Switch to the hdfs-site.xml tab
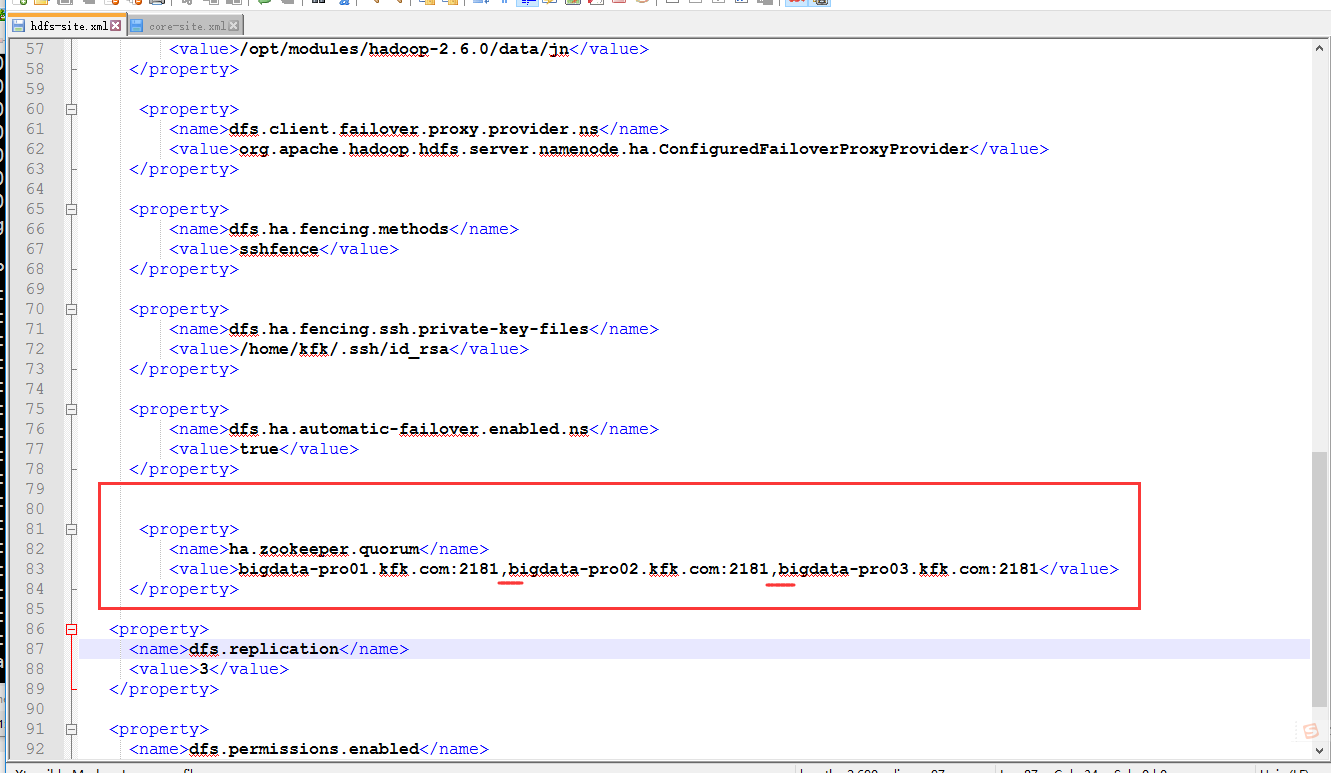This screenshot has width=1331, height=773. coord(67,26)
